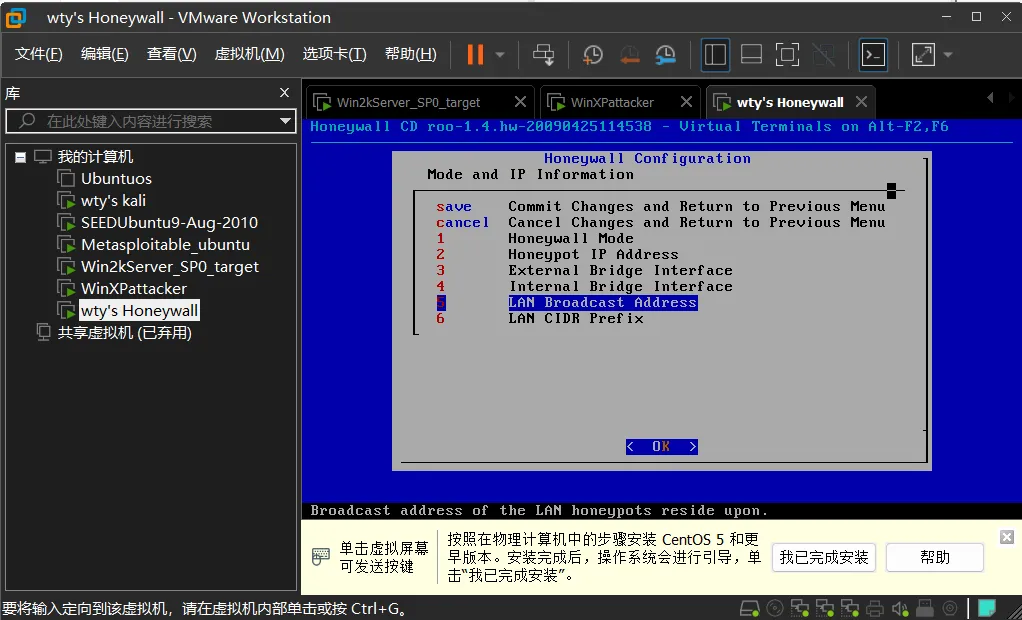Open the 虚拟机(M) menu
Viewport: 1022px width, 620px height.
[x=250, y=54]
